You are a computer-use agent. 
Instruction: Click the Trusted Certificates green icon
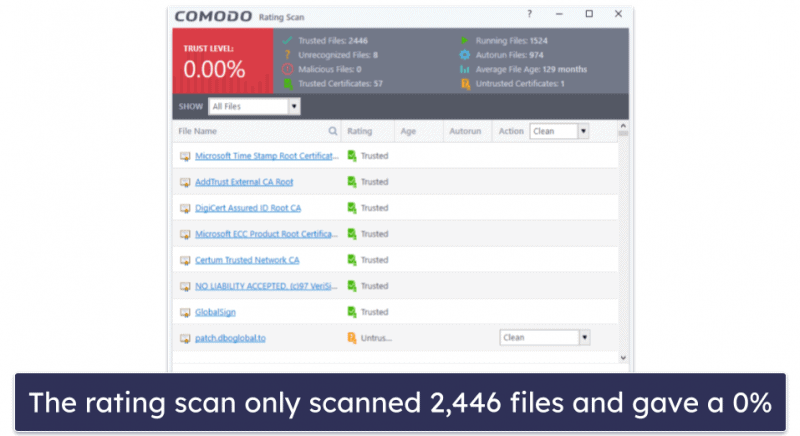pos(288,84)
